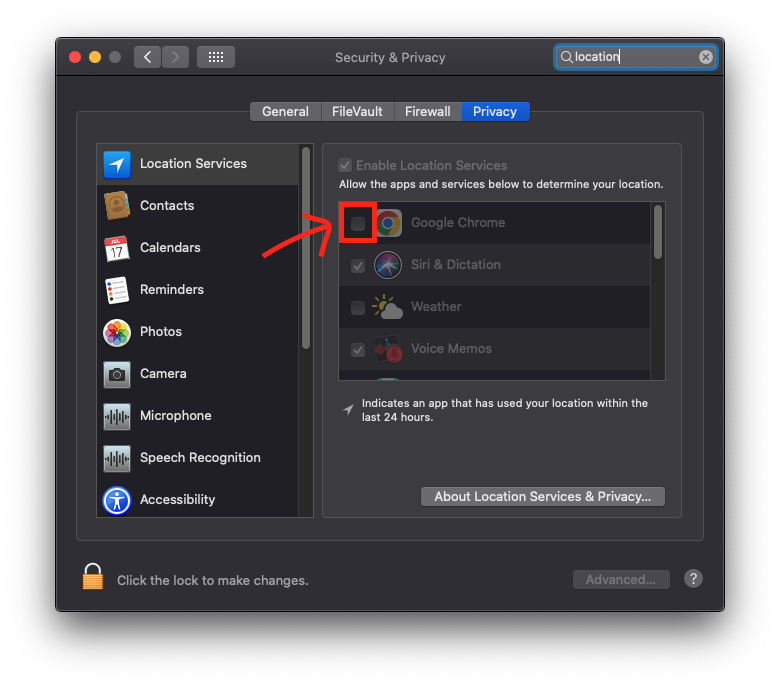The width and height of the screenshot is (780, 685).
Task: Select Camera label in privacy list
Action: click(163, 374)
